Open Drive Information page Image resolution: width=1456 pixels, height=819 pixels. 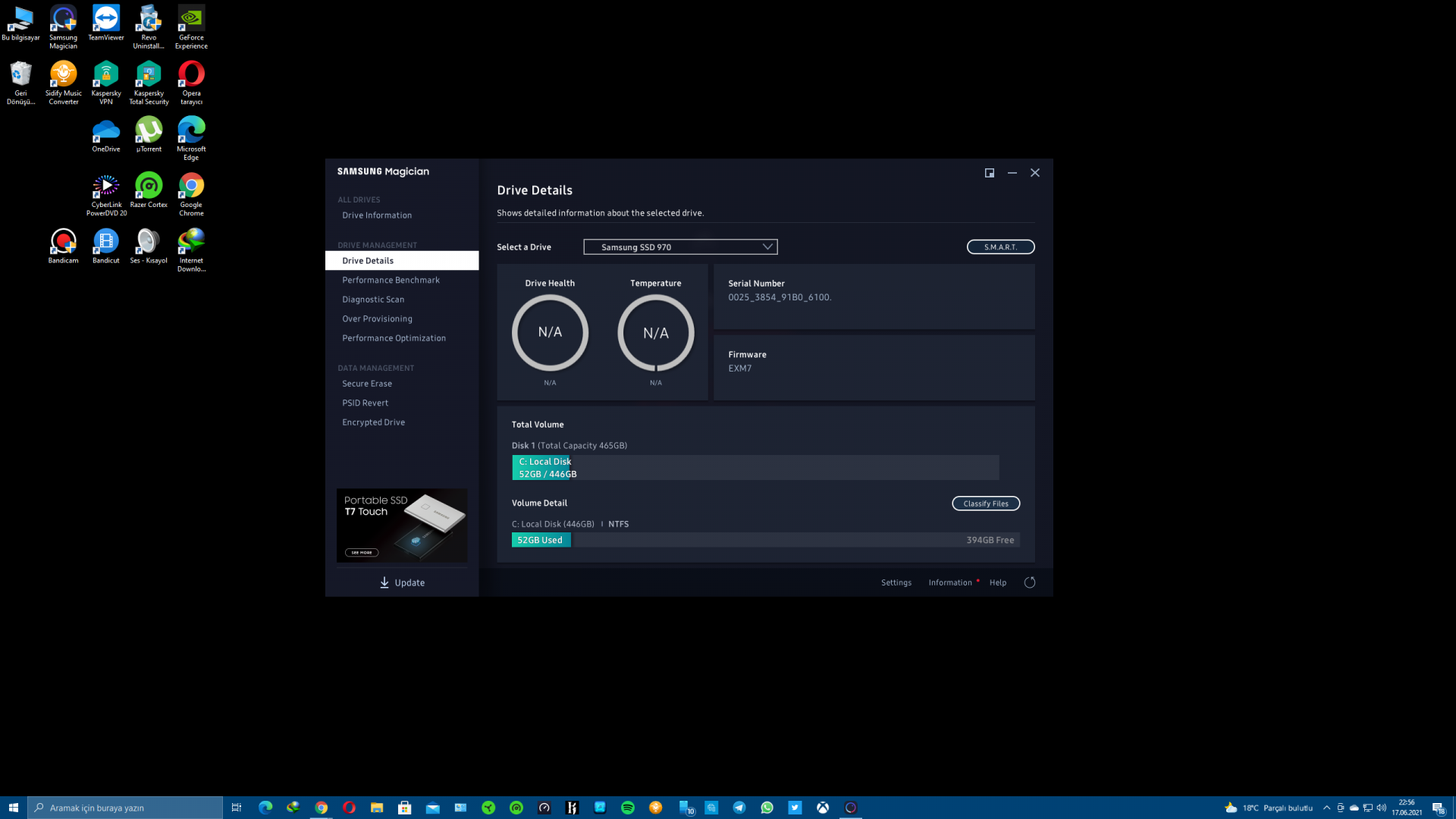(x=377, y=215)
